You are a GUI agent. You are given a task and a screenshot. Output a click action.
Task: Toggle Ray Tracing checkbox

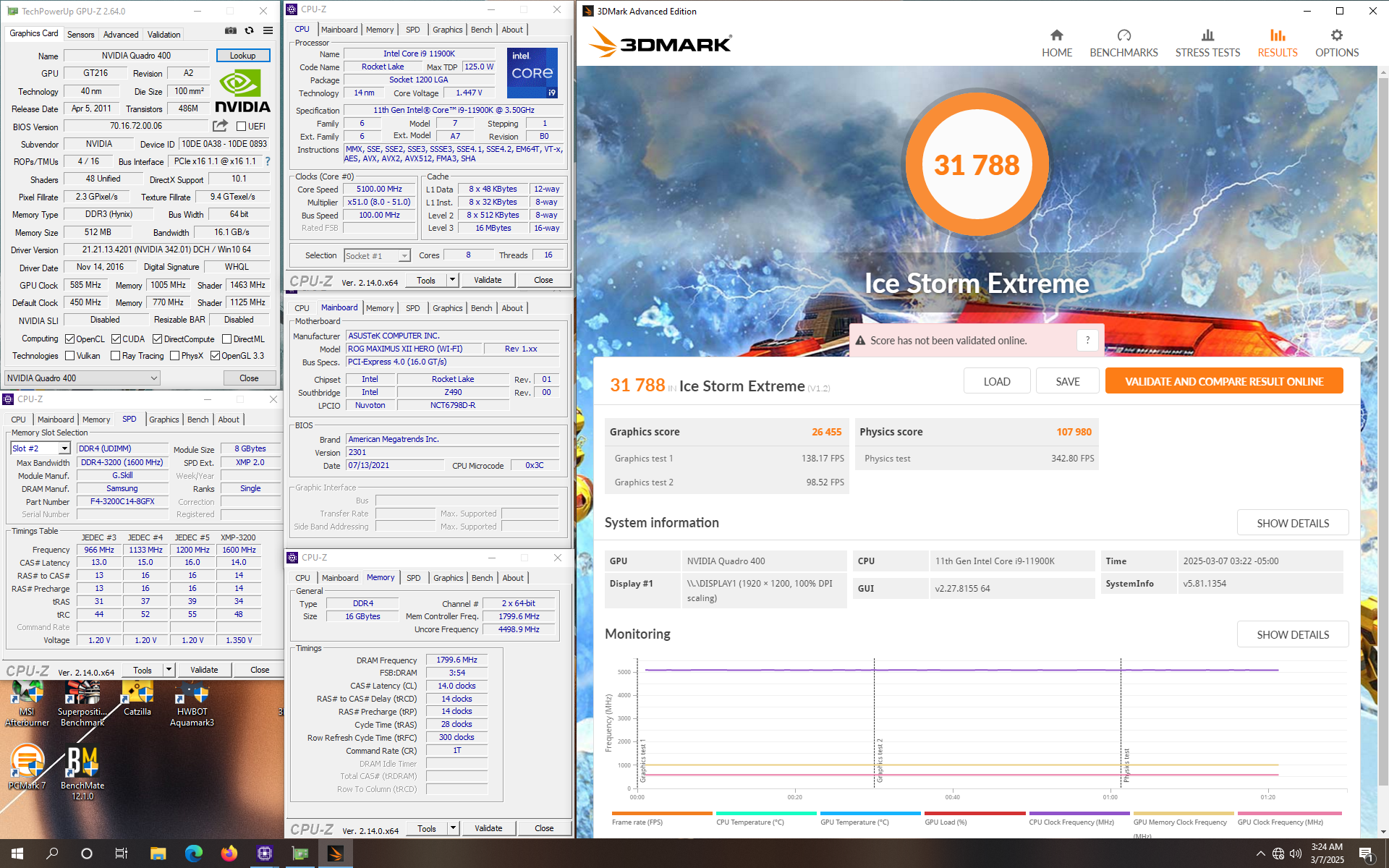(x=116, y=355)
